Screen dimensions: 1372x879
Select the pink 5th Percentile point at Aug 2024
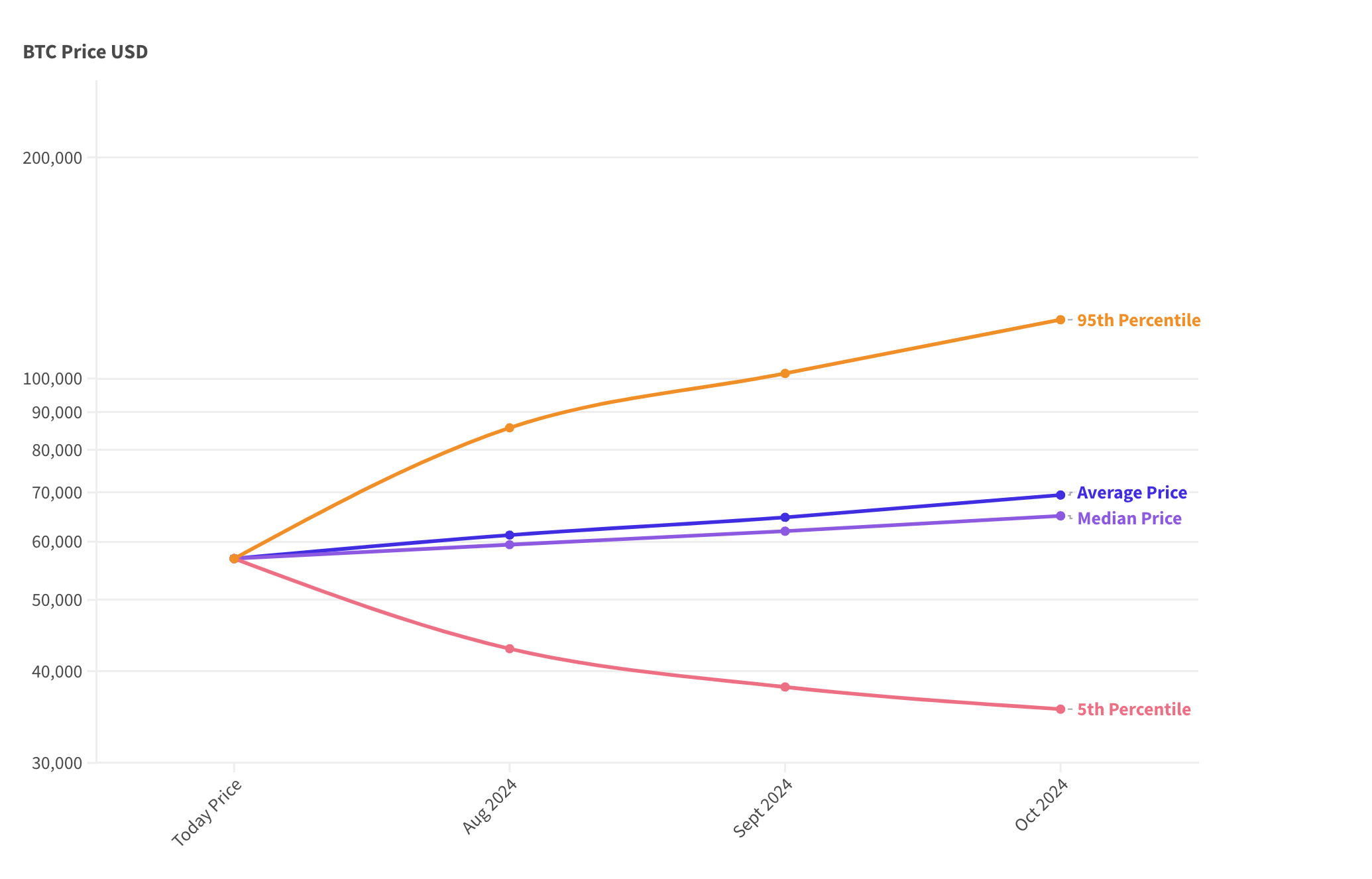coord(509,649)
